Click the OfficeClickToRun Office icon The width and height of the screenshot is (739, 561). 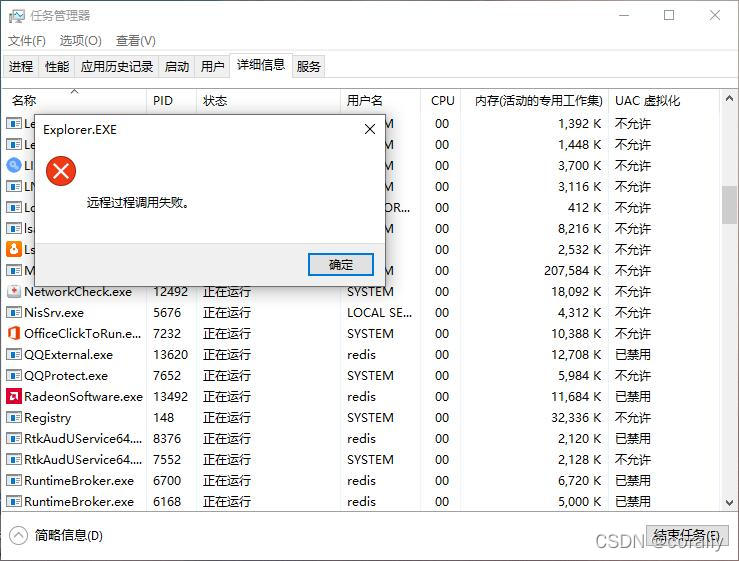pyautogui.click(x=14, y=333)
